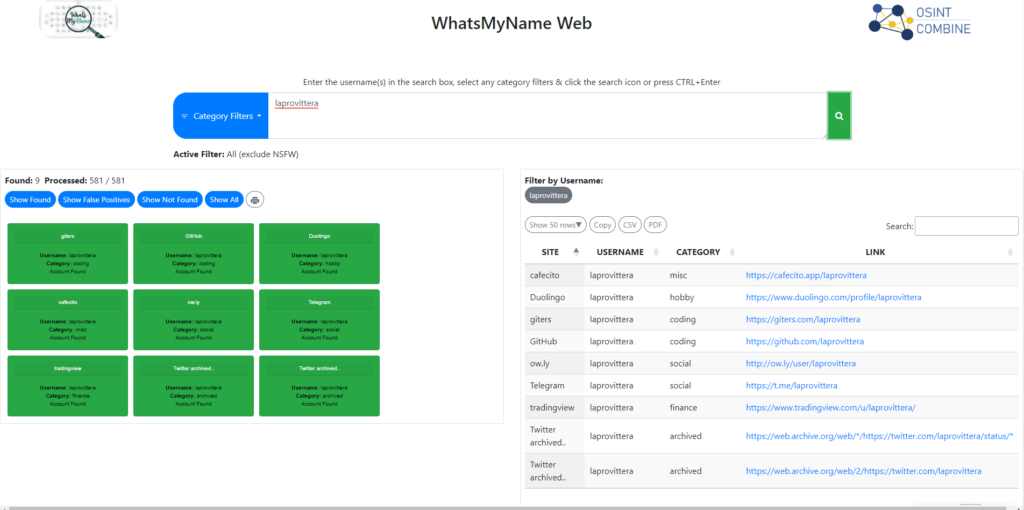Open the web.archive.org/web/2 Twitter link
Screen dimensions: 1024x510
click(x=863, y=471)
